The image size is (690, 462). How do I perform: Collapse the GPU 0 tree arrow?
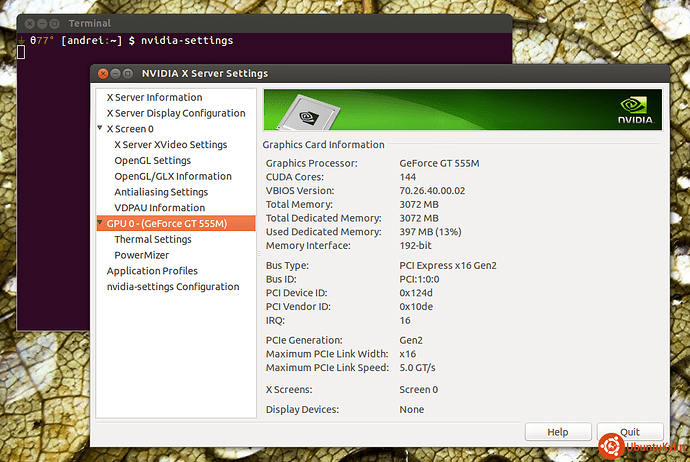[100, 223]
